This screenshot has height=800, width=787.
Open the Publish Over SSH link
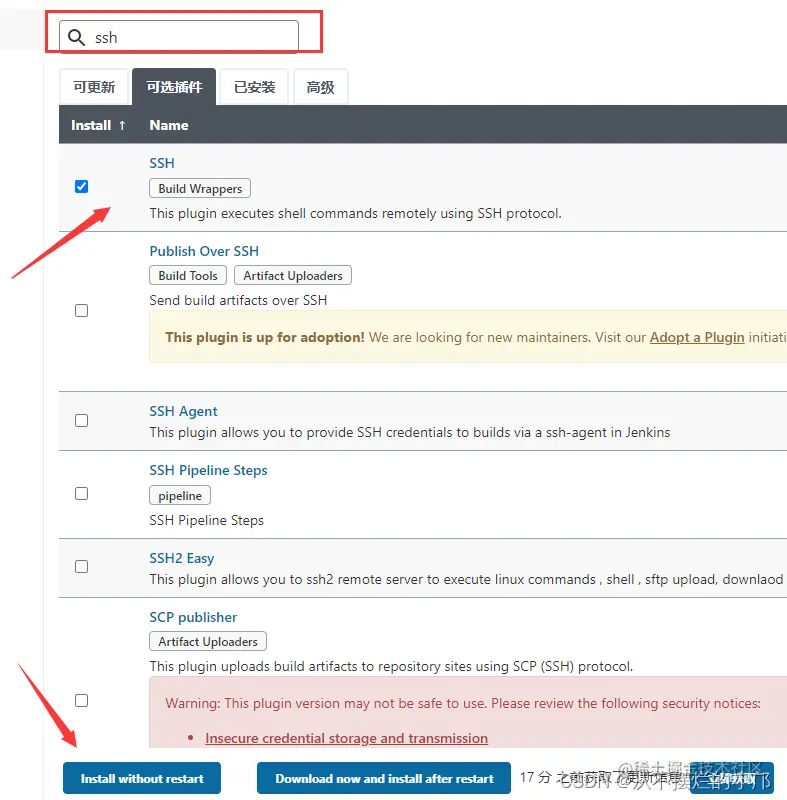[204, 252]
